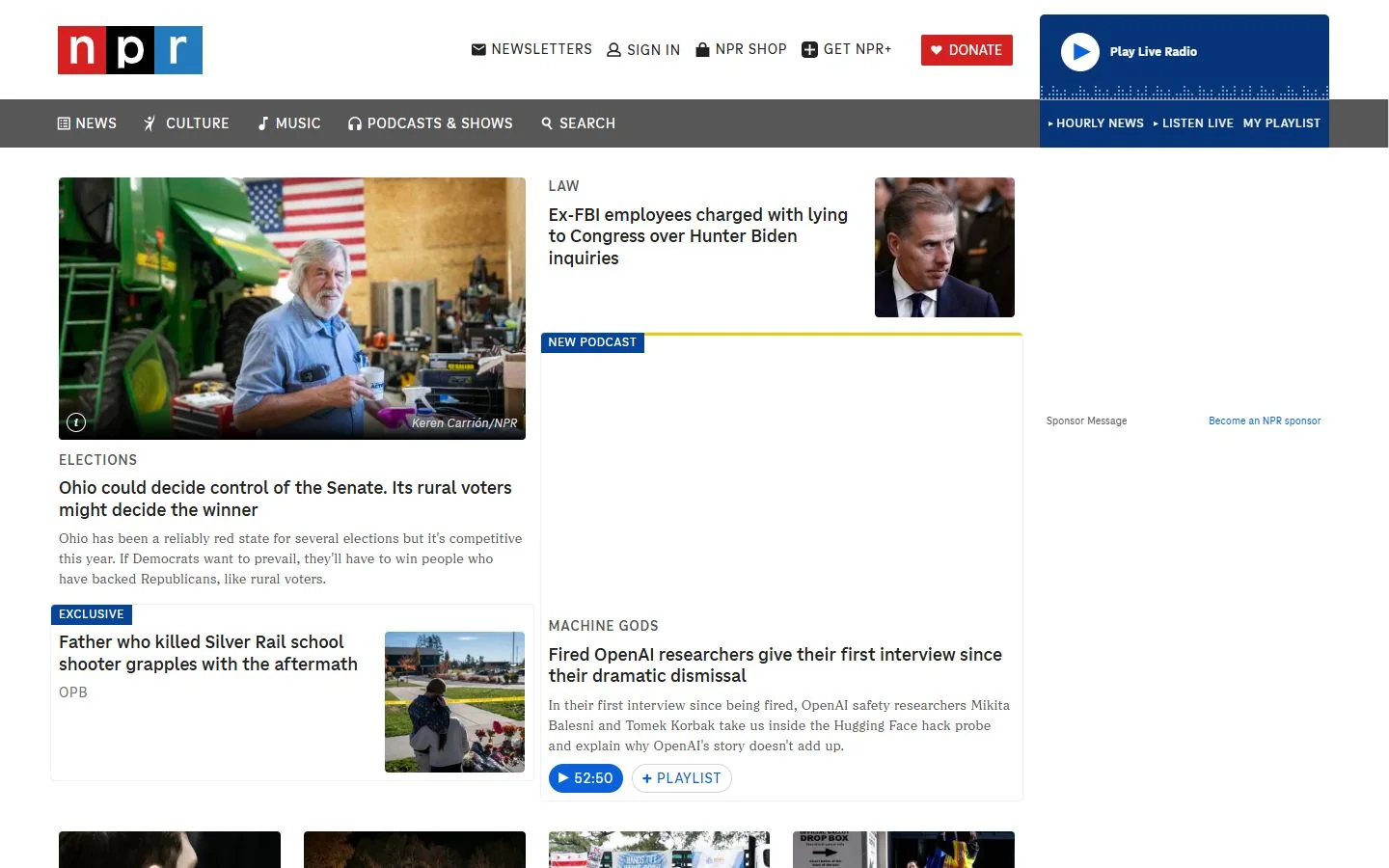Click Become an NPR sponsor

1265,420
